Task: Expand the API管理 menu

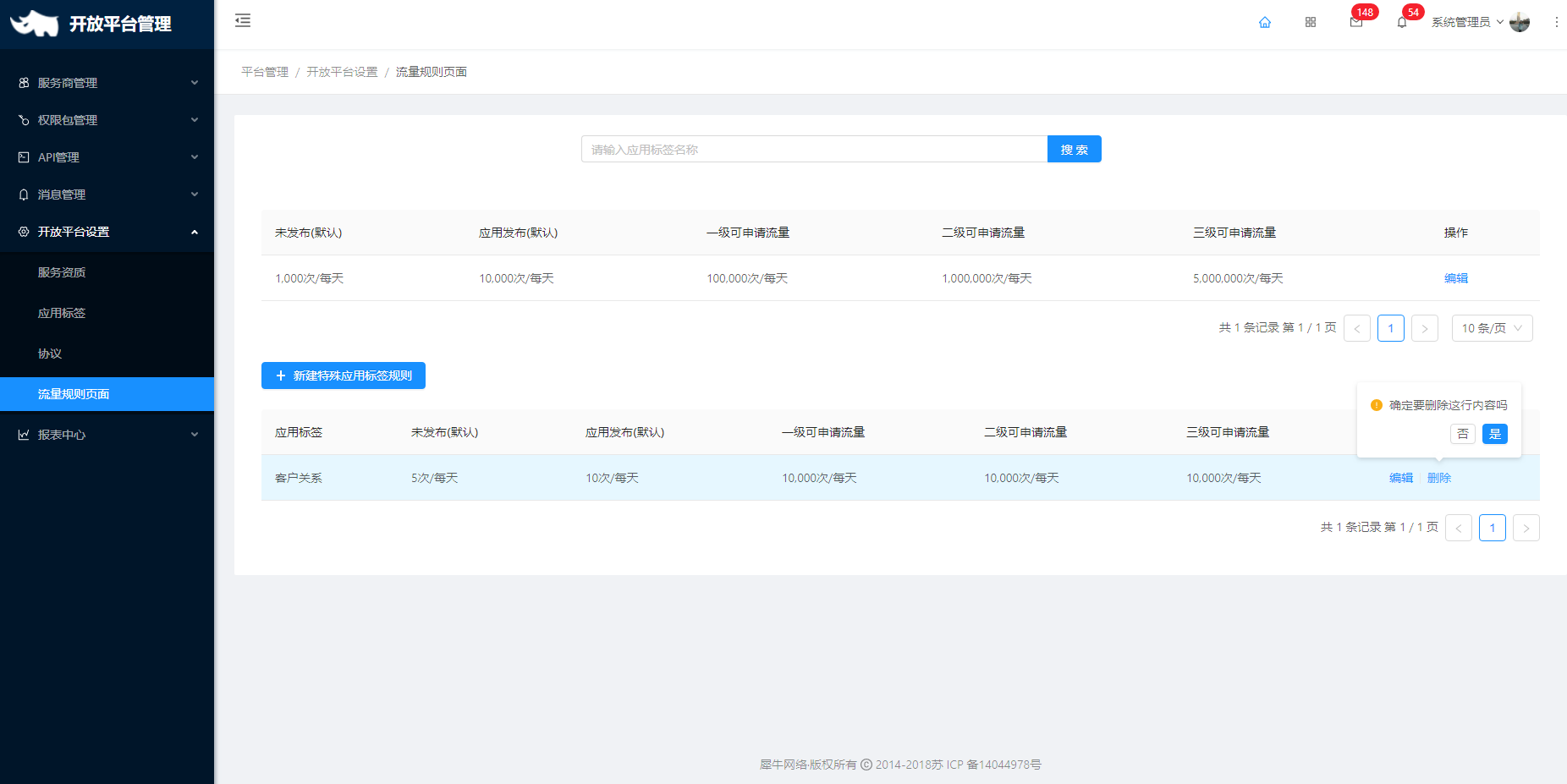Action: (x=107, y=157)
